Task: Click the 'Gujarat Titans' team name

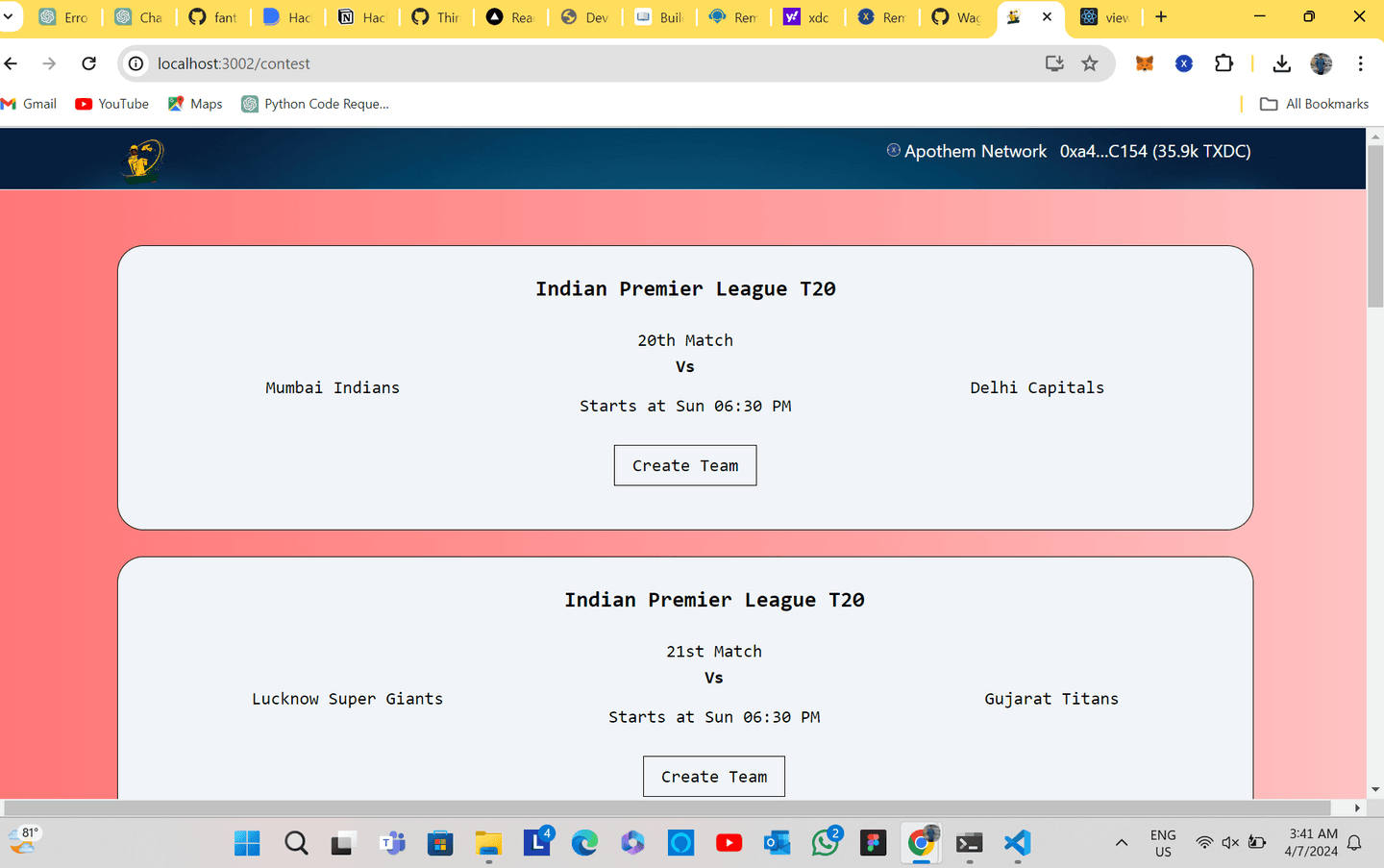Action: click(1051, 699)
